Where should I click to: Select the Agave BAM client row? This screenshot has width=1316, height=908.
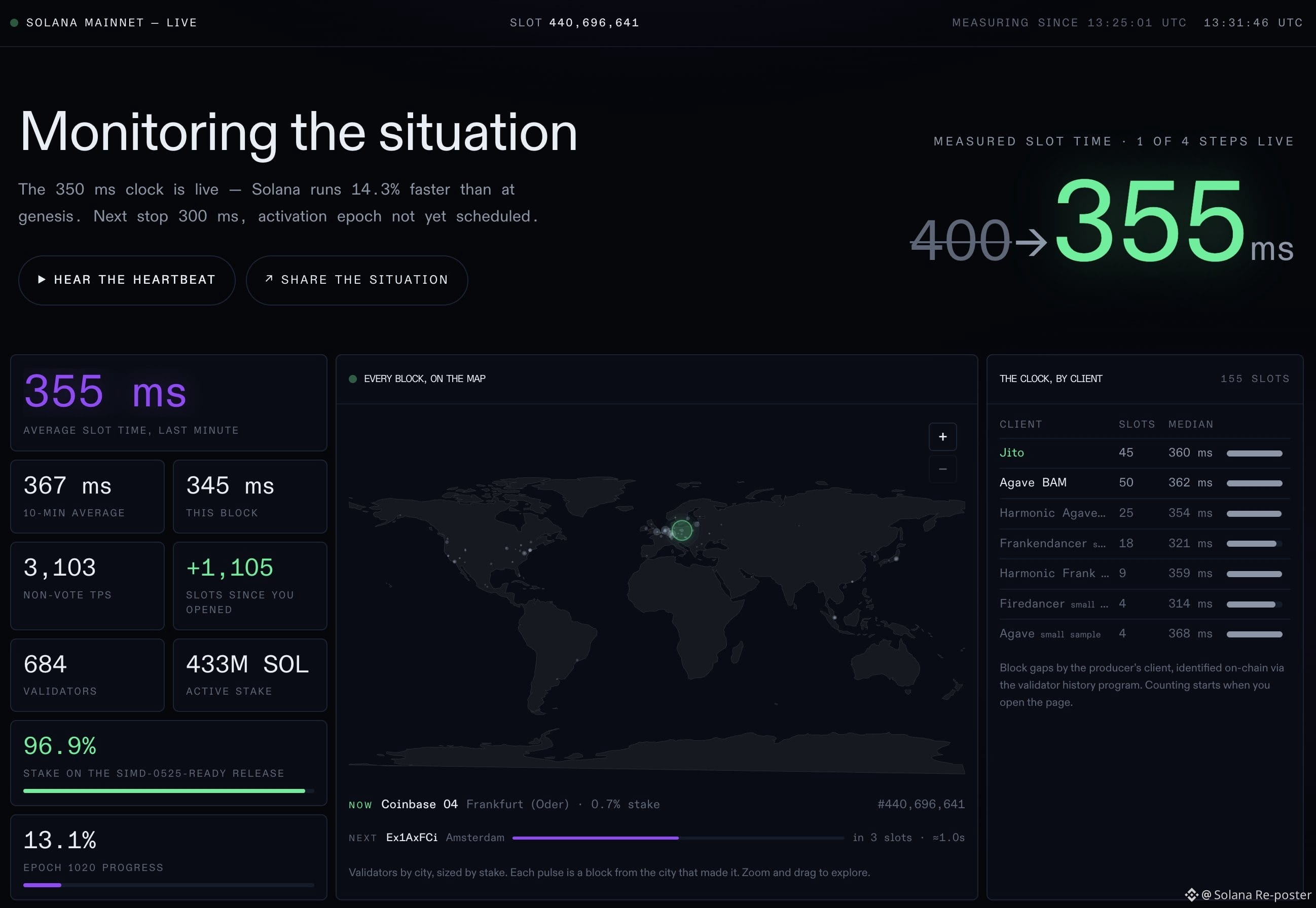1144,482
